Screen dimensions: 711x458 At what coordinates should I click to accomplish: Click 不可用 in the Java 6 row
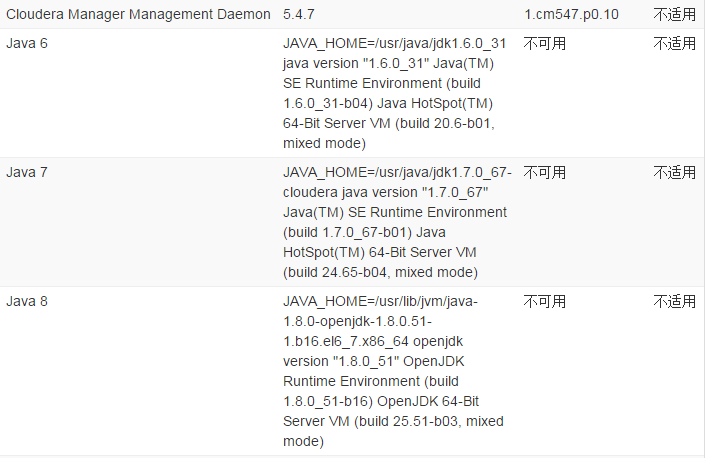(545, 44)
